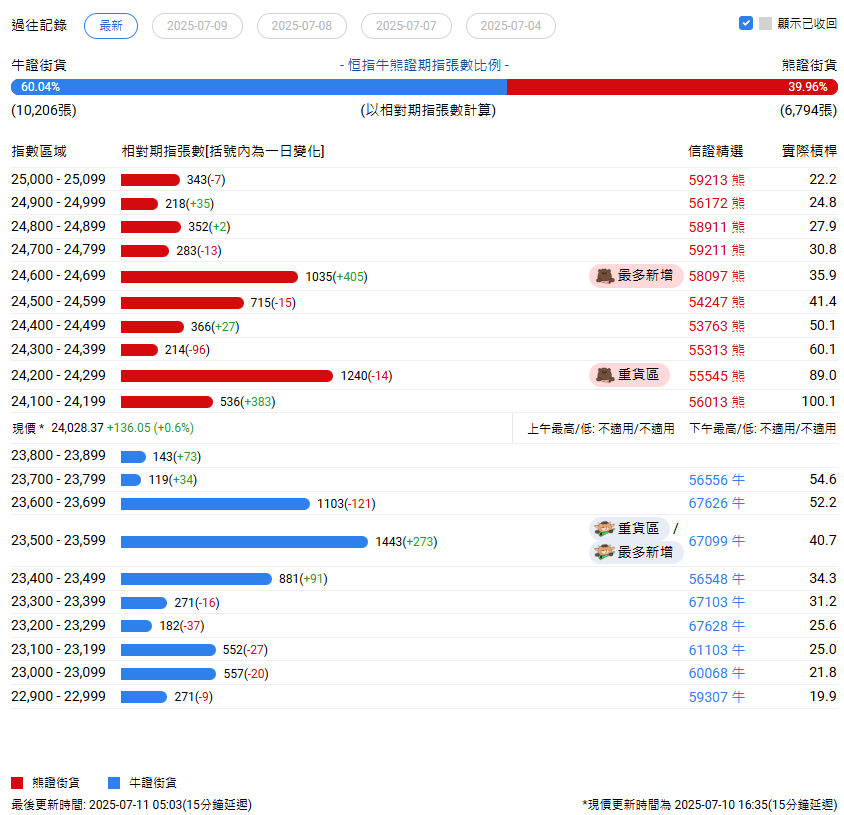Click index range 22,900 - 22,999
This screenshot has height=815, width=844.
(x=59, y=696)
